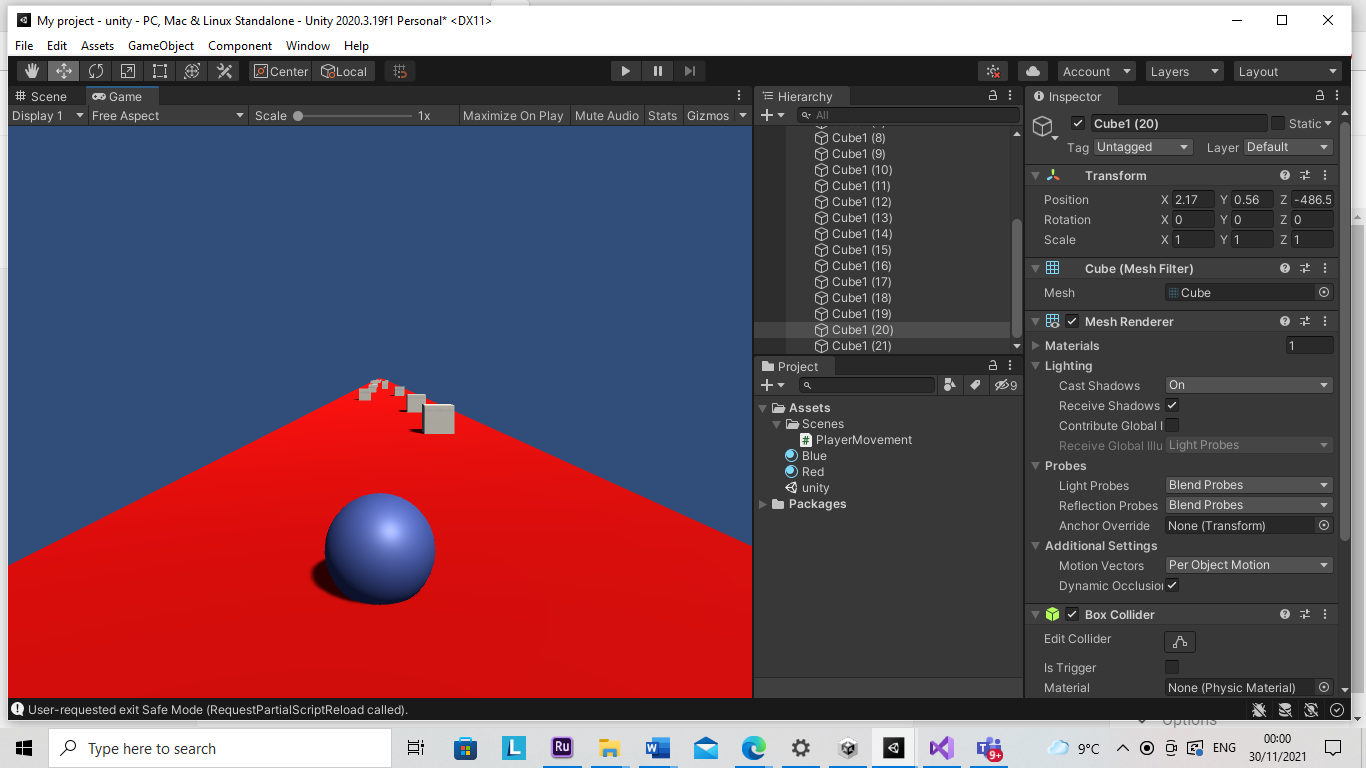
Task: Search by label in Project panel
Action: [975, 385]
